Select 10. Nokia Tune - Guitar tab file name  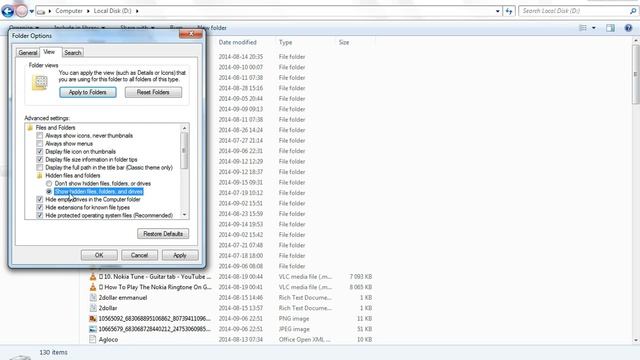point(155,277)
